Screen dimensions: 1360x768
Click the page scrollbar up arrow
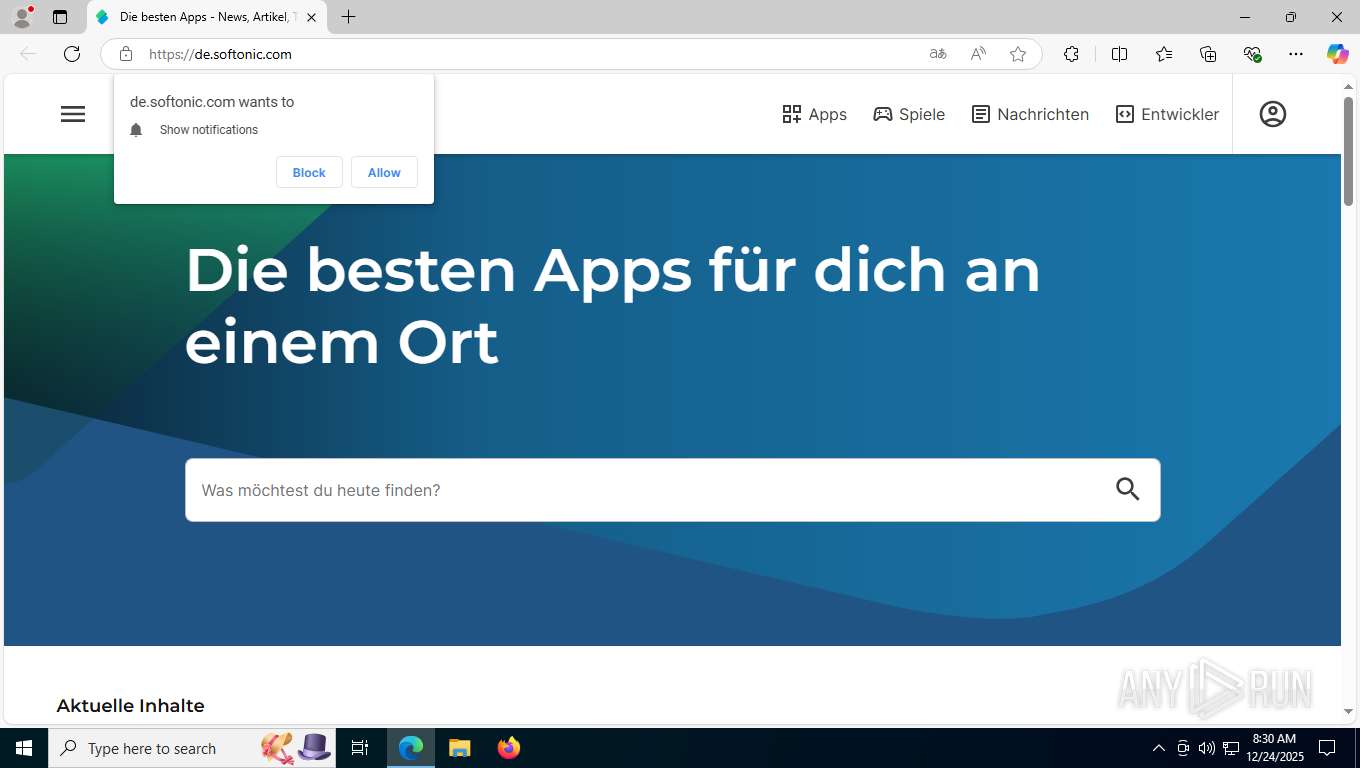[1348, 87]
